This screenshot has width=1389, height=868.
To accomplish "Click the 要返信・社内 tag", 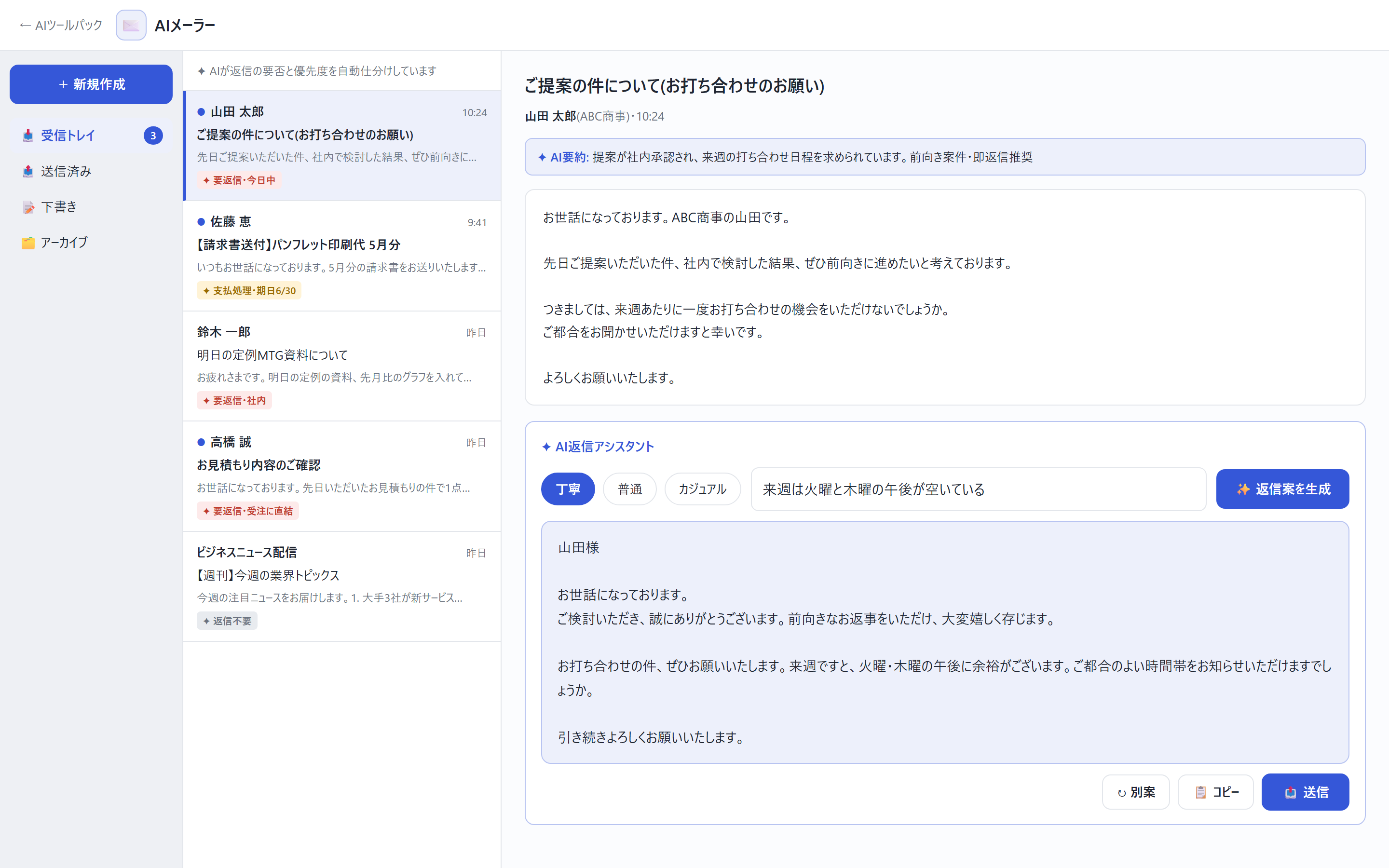I will [x=234, y=401].
